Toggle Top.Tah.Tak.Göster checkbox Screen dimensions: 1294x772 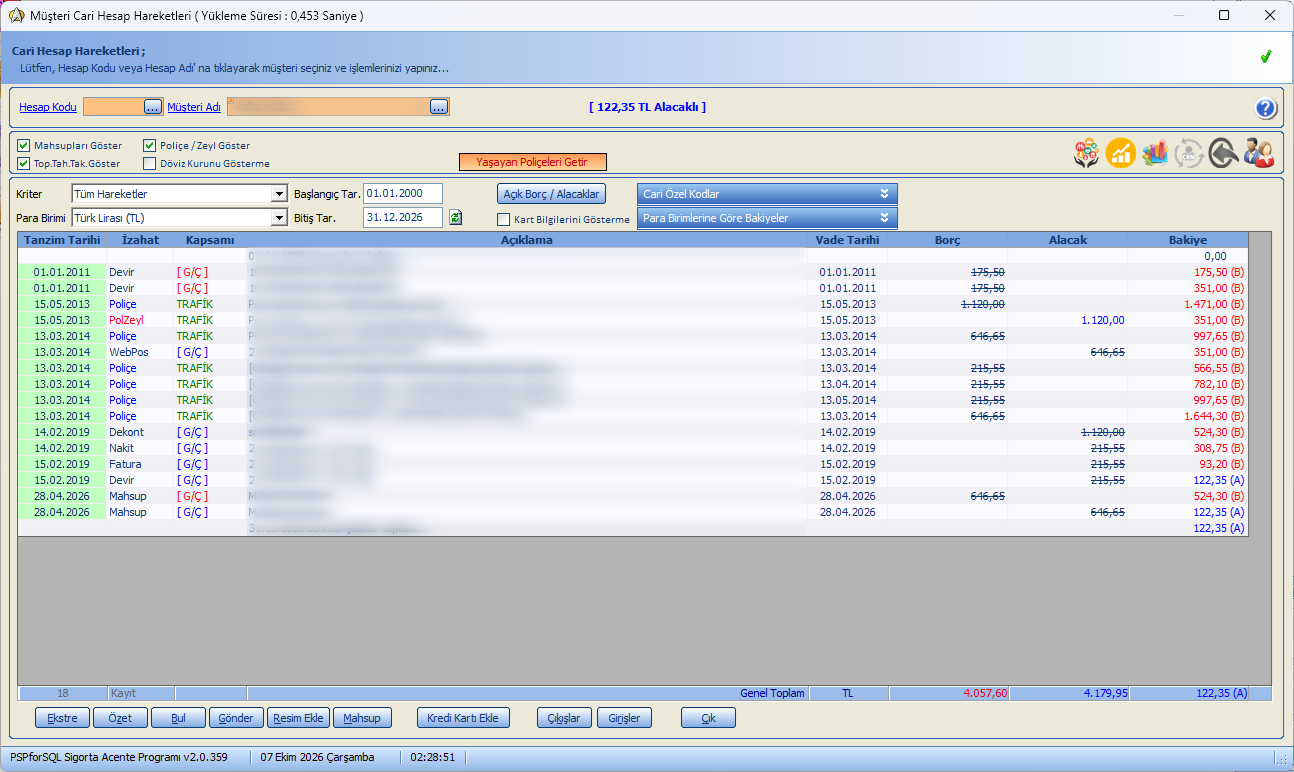click(x=24, y=164)
